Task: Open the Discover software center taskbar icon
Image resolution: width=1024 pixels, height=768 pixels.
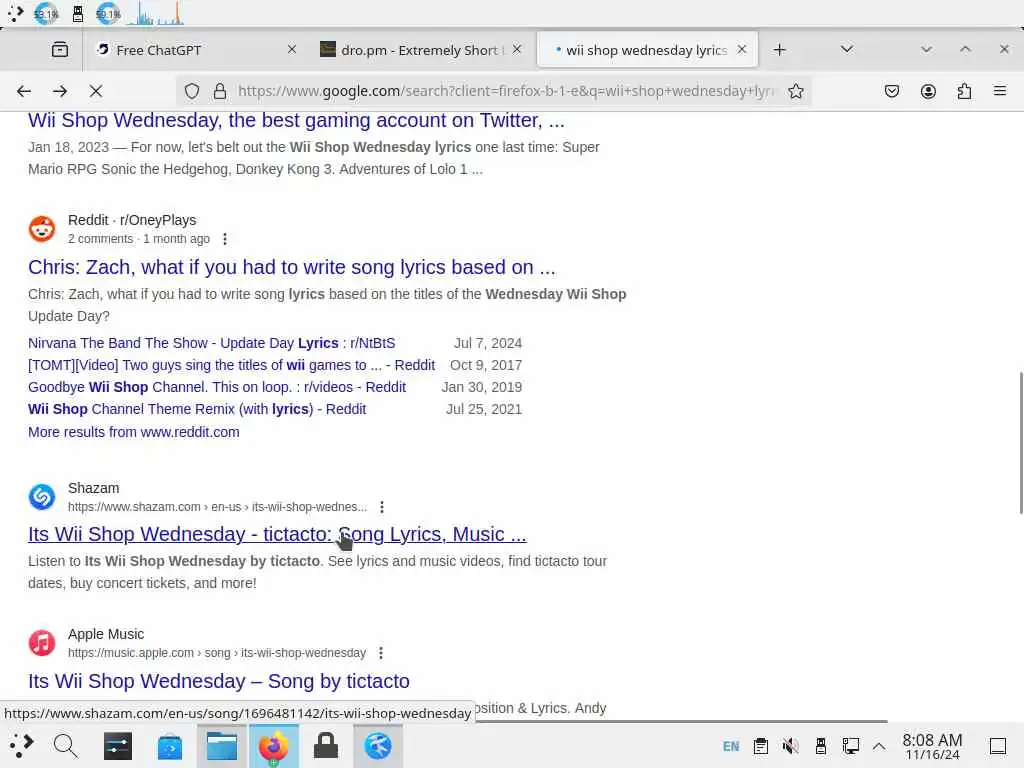Action: pos(170,746)
